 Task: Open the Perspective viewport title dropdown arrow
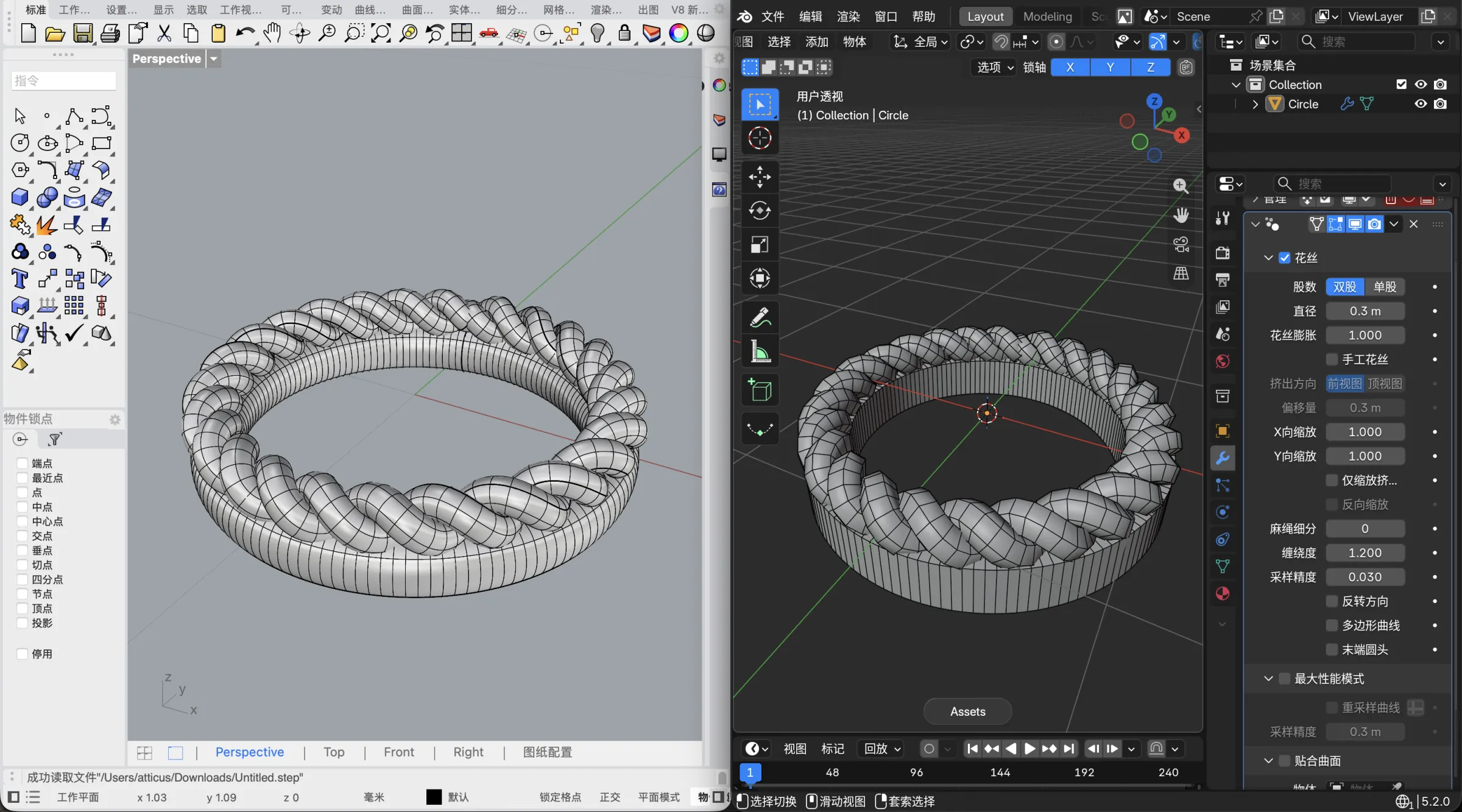[x=214, y=59]
